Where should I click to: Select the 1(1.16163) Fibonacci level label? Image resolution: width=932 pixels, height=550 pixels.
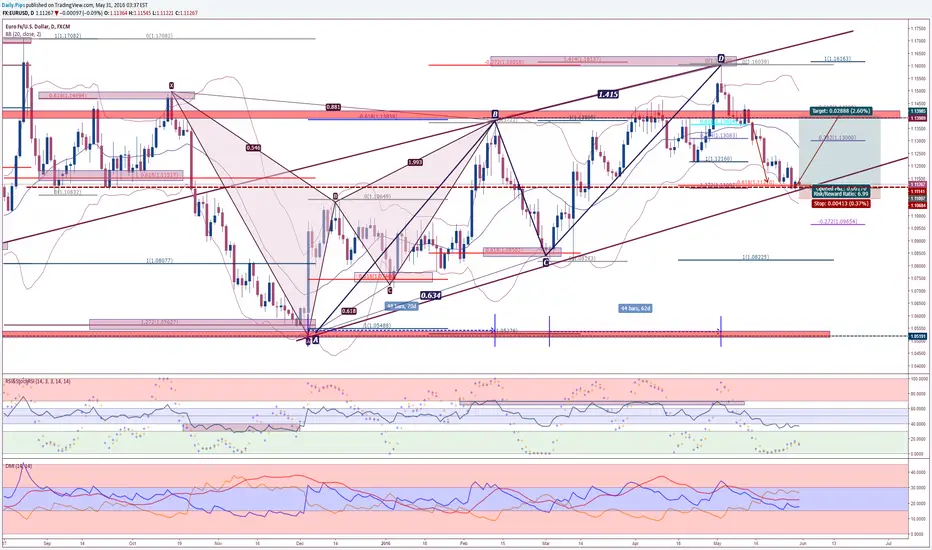pos(837,59)
